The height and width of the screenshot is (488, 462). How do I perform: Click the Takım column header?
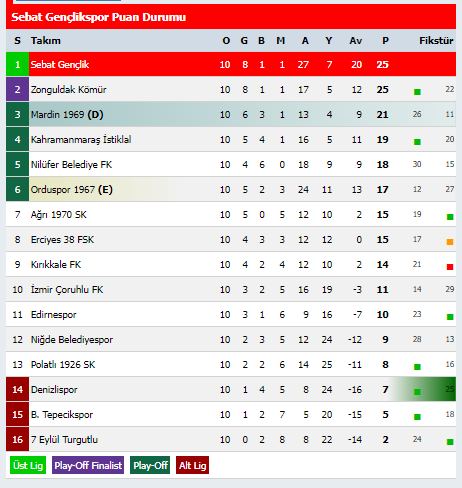coord(46,40)
